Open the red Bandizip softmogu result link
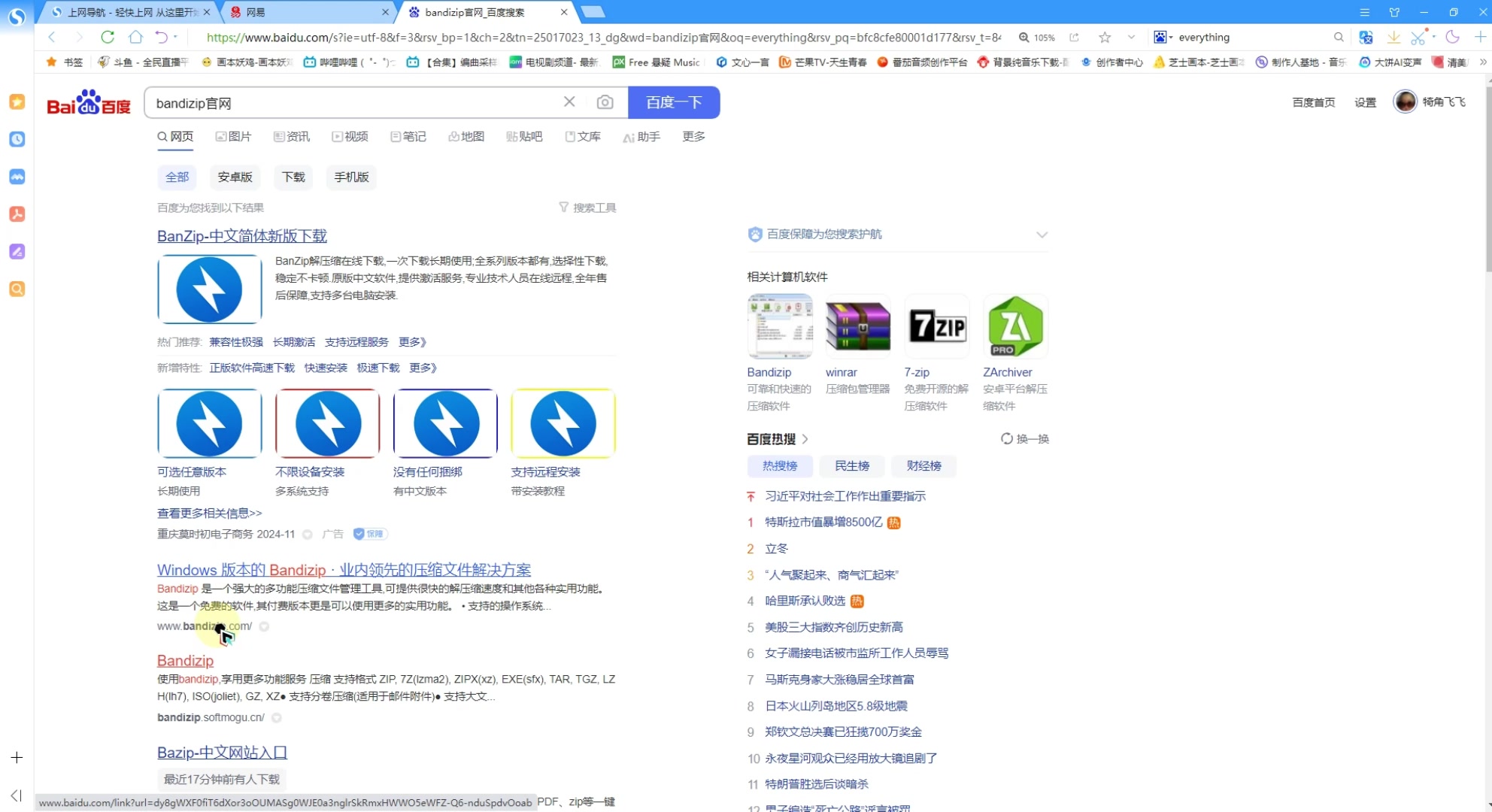The height and width of the screenshot is (812, 1492). point(185,660)
